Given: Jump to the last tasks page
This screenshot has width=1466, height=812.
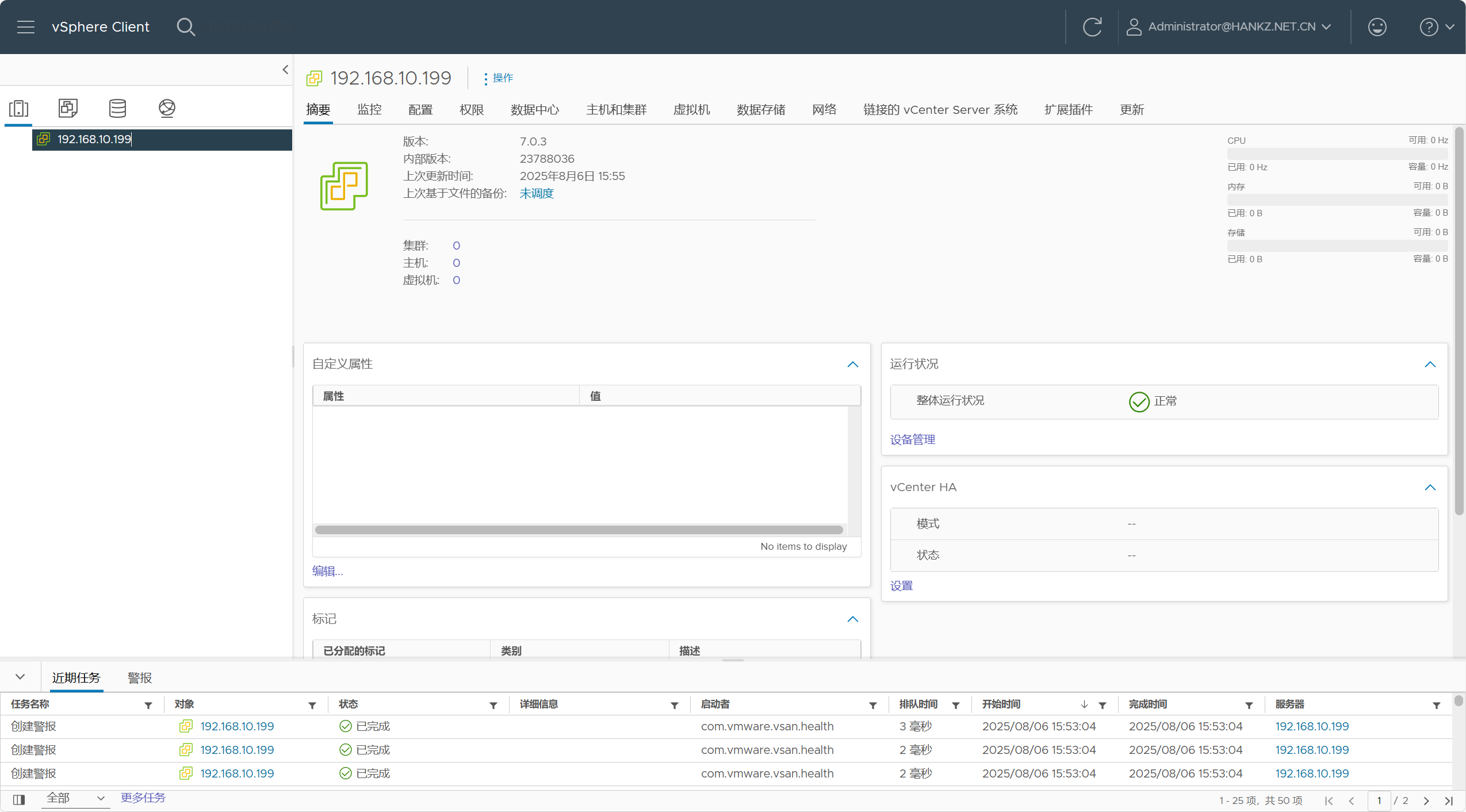Looking at the screenshot, I should pos(1449,800).
